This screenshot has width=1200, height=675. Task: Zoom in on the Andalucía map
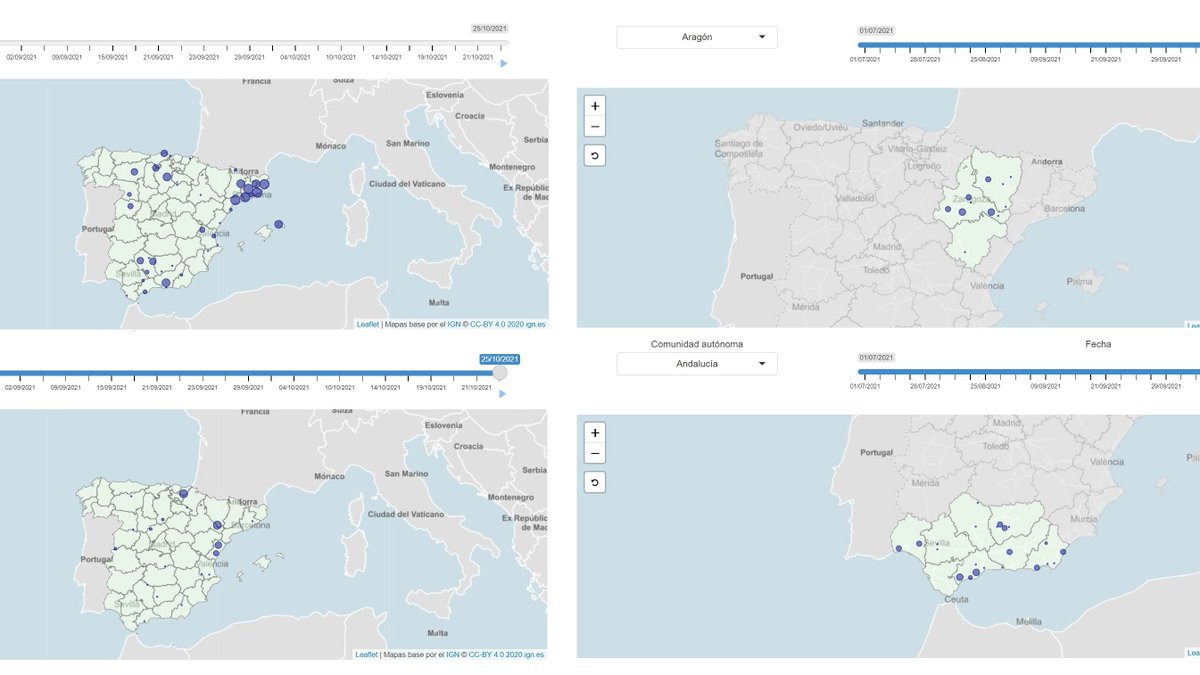595,433
